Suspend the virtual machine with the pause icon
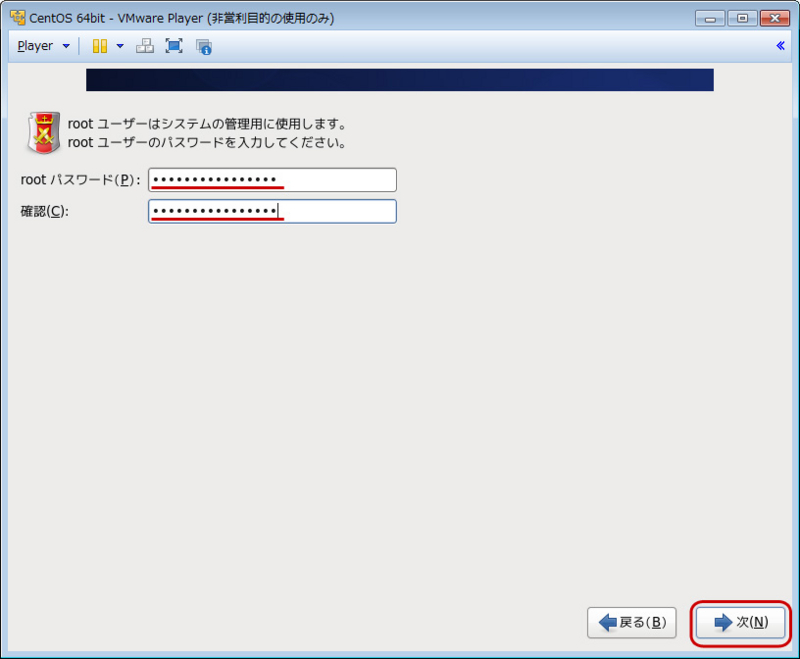The width and height of the screenshot is (800, 659). pos(99,45)
